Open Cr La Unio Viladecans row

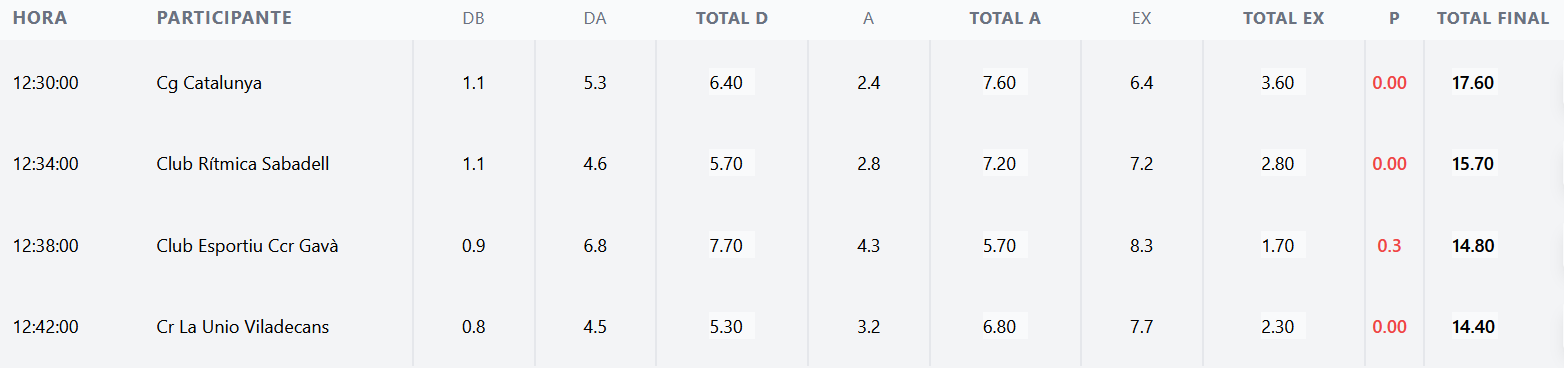(x=782, y=326)
